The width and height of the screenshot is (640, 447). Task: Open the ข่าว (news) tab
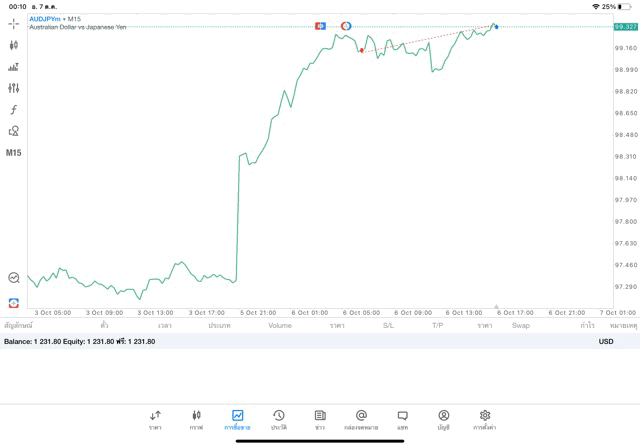320,420
